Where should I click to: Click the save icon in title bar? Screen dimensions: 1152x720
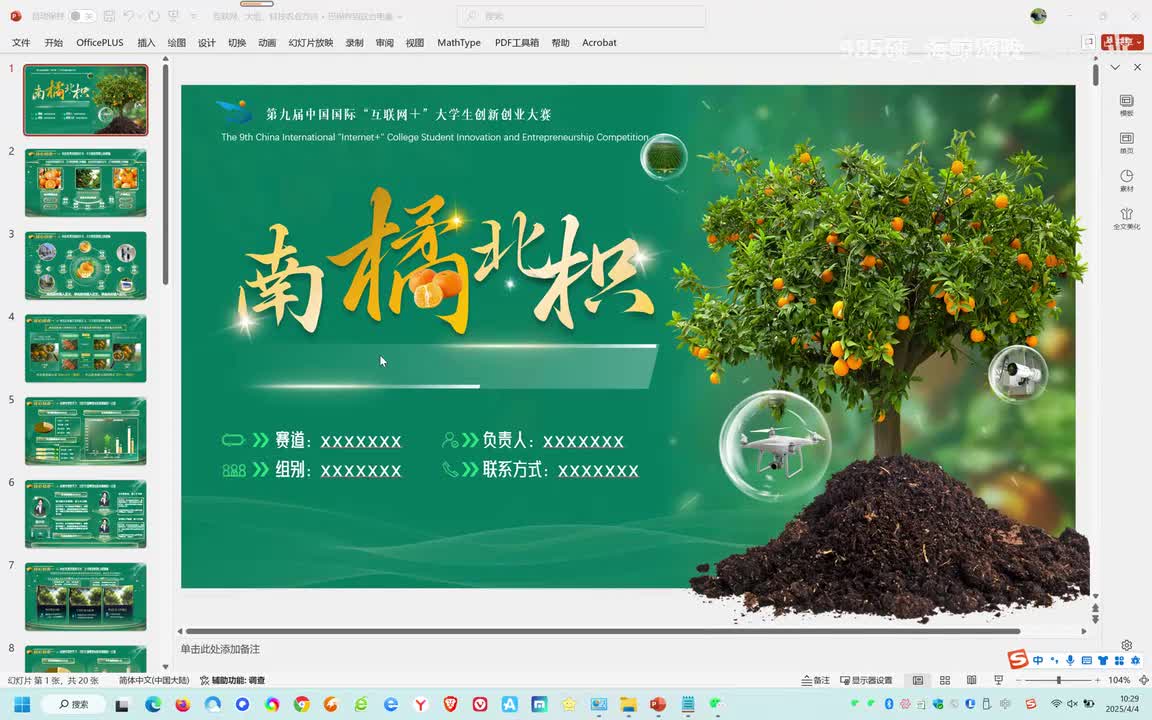pos(109,16)
